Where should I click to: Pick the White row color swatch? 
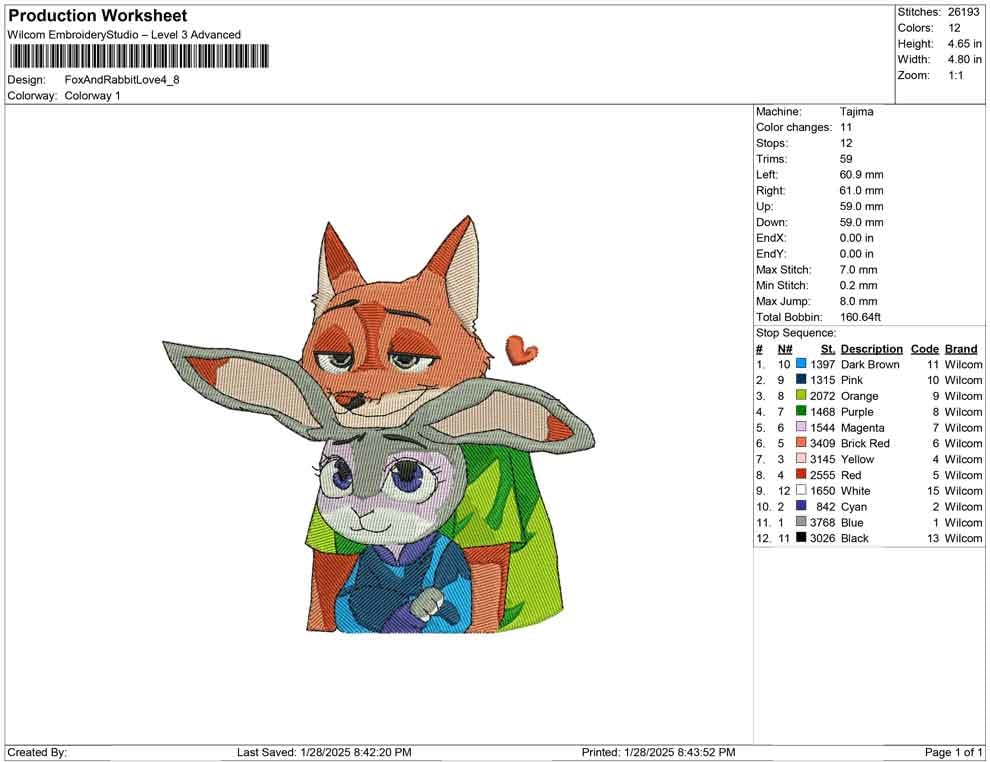[x=801, y=491]
